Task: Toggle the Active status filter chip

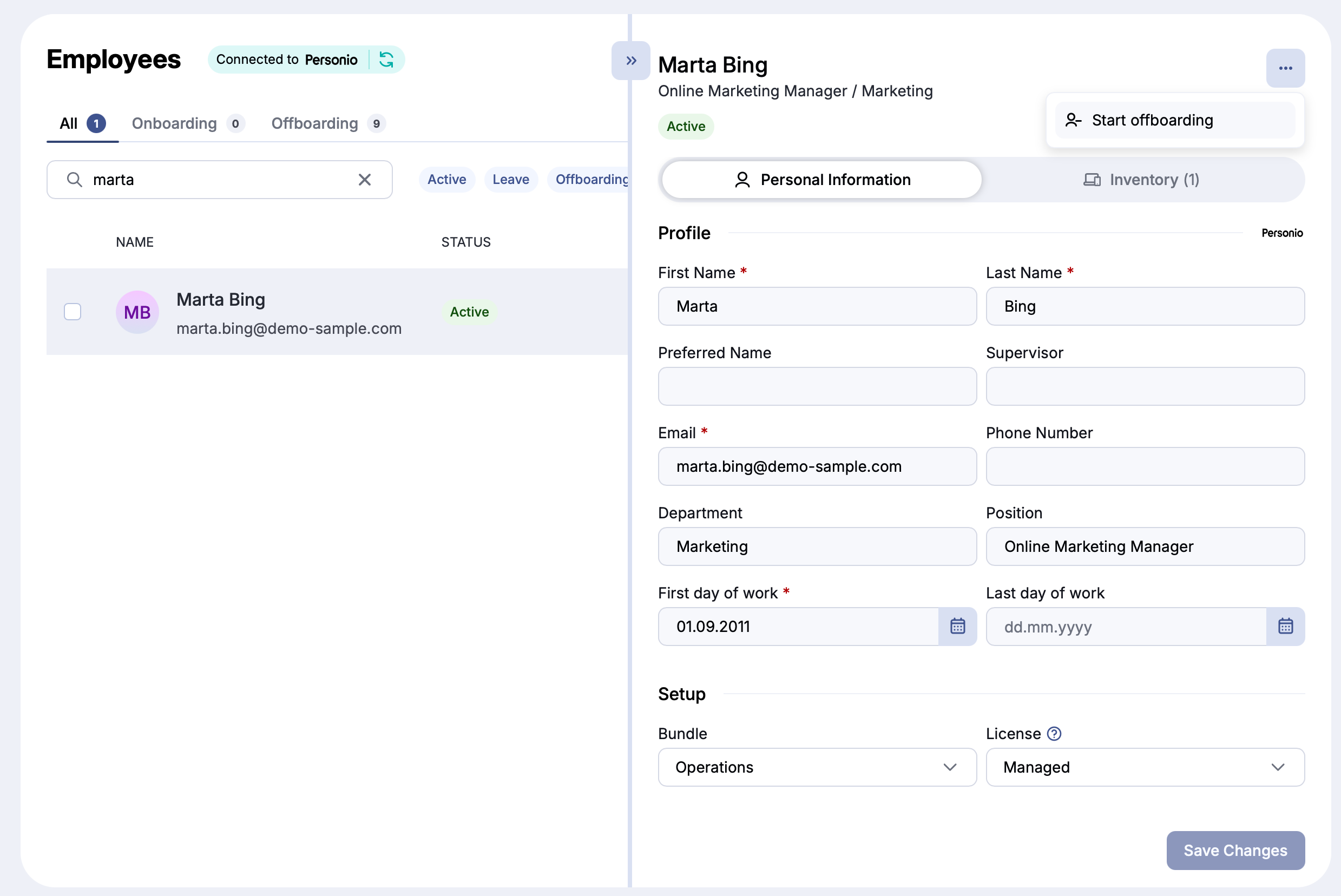Action: (x=446, y=180)
